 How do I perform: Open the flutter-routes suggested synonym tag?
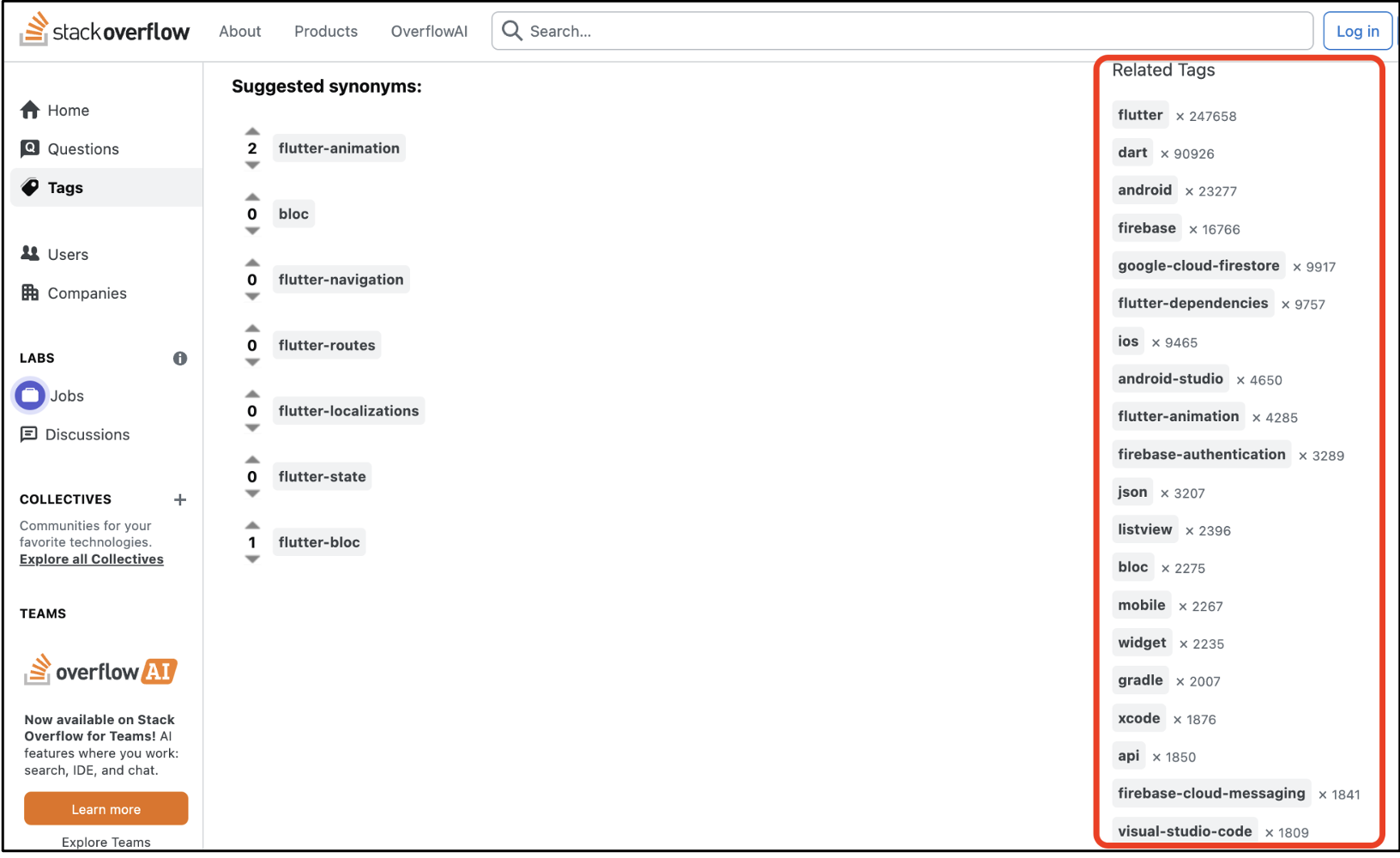[327, 345]
